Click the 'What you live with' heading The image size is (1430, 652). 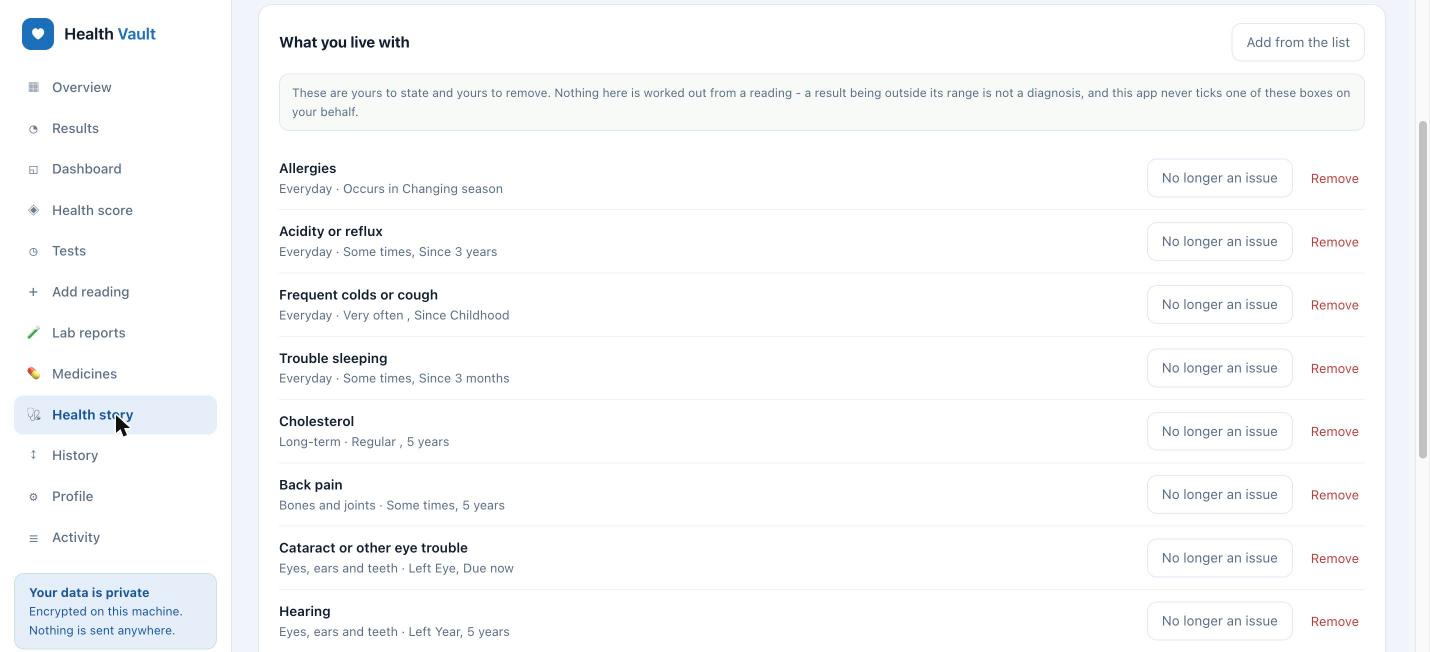click(x=344, y=42)
